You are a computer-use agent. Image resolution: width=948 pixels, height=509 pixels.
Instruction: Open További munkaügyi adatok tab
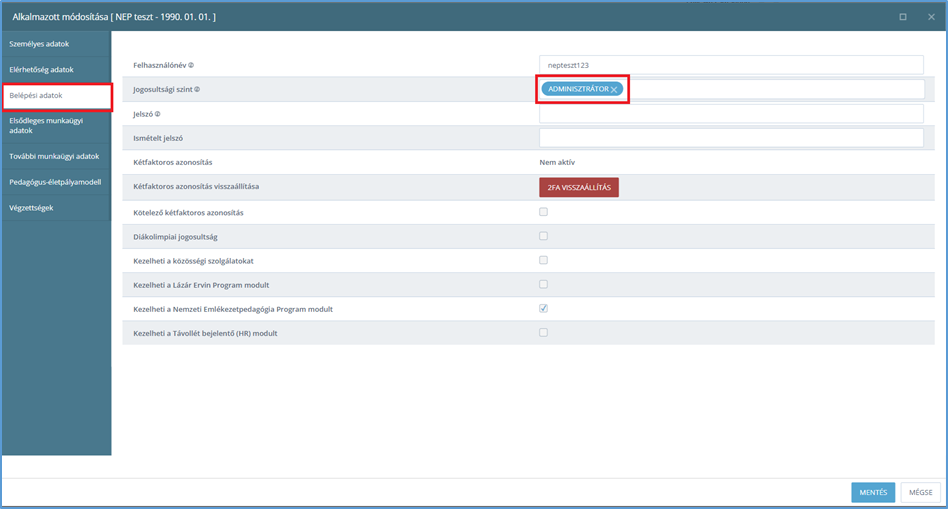(x=56, y=157)
